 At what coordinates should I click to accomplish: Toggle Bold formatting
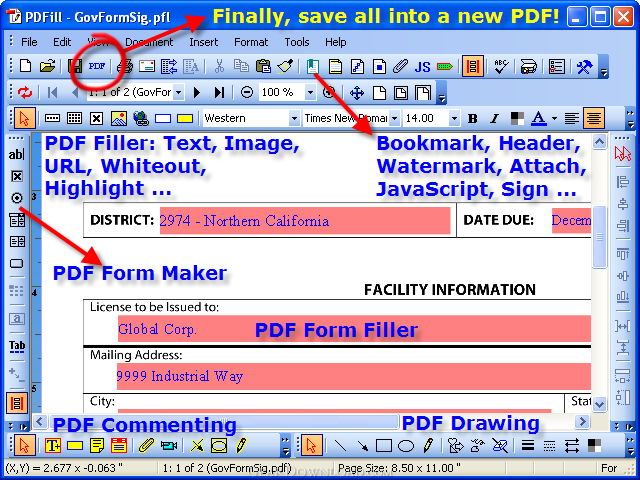click(473, 118)
